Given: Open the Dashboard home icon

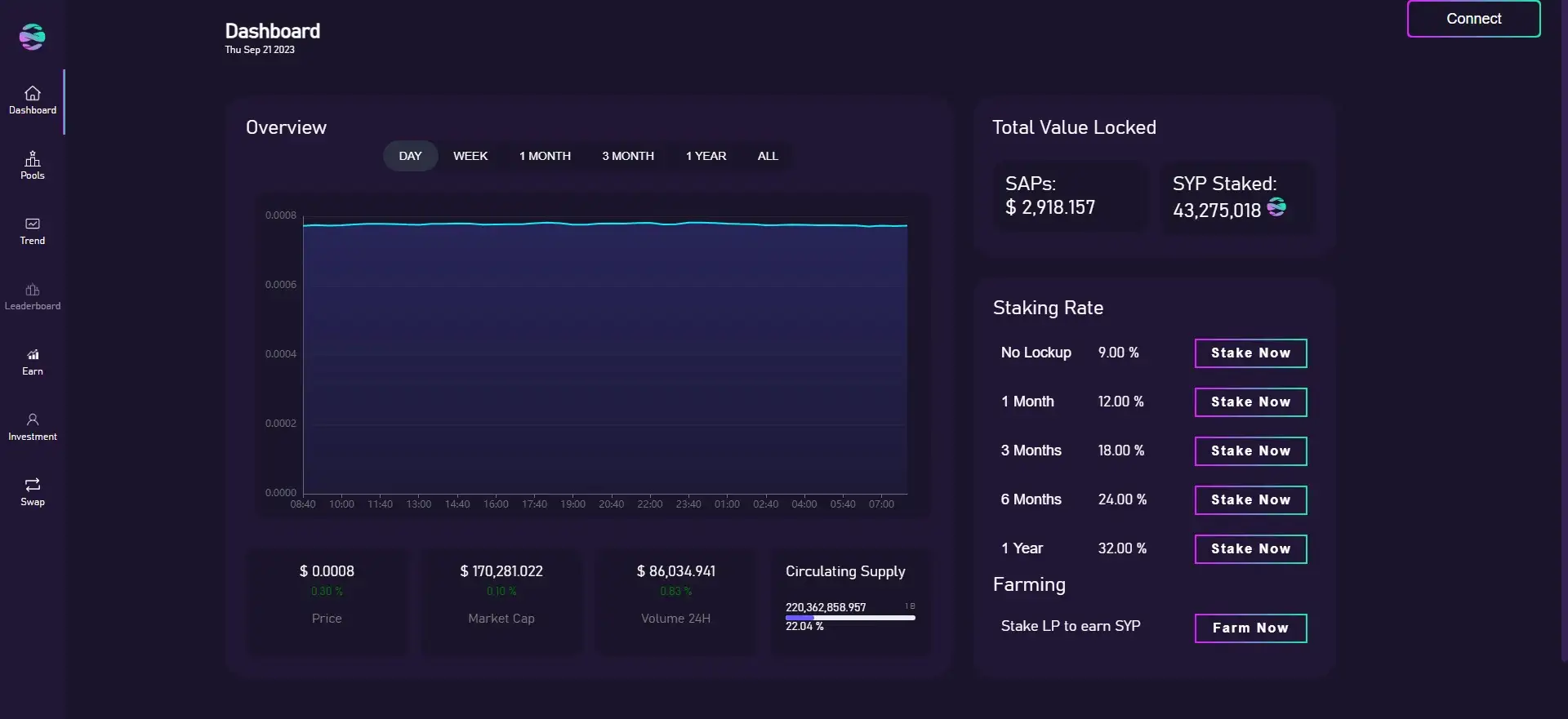Looking at the screenshot, I should pyautogui.click(x=33, y=93).
